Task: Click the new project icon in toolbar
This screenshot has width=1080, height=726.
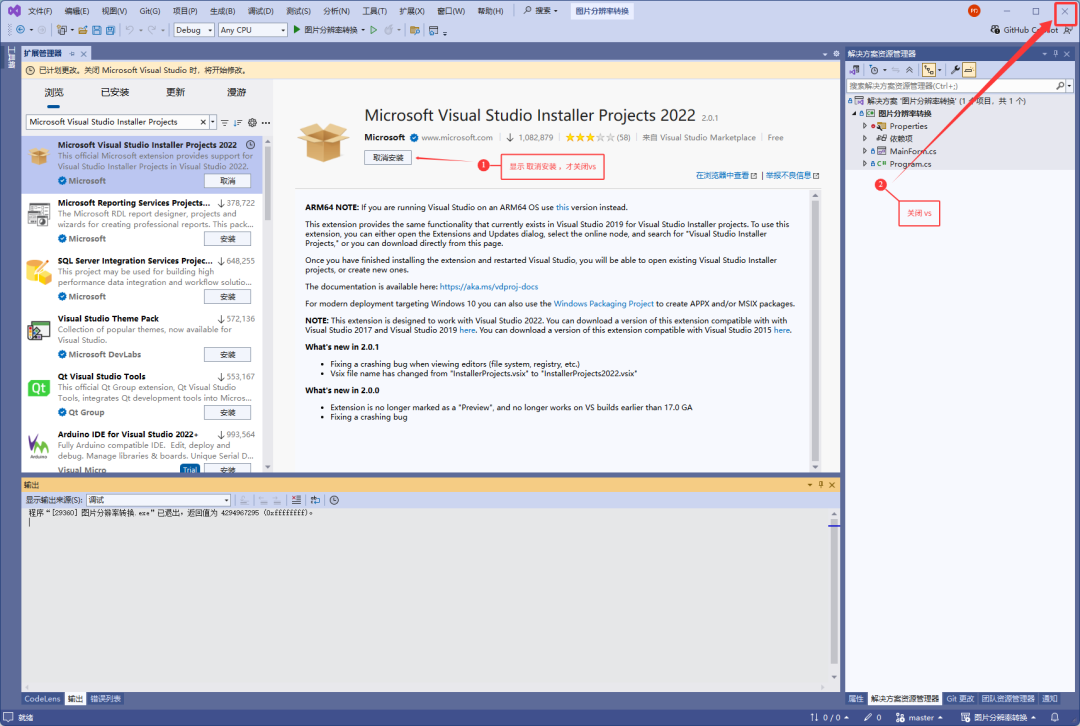Action: (61, 30)
